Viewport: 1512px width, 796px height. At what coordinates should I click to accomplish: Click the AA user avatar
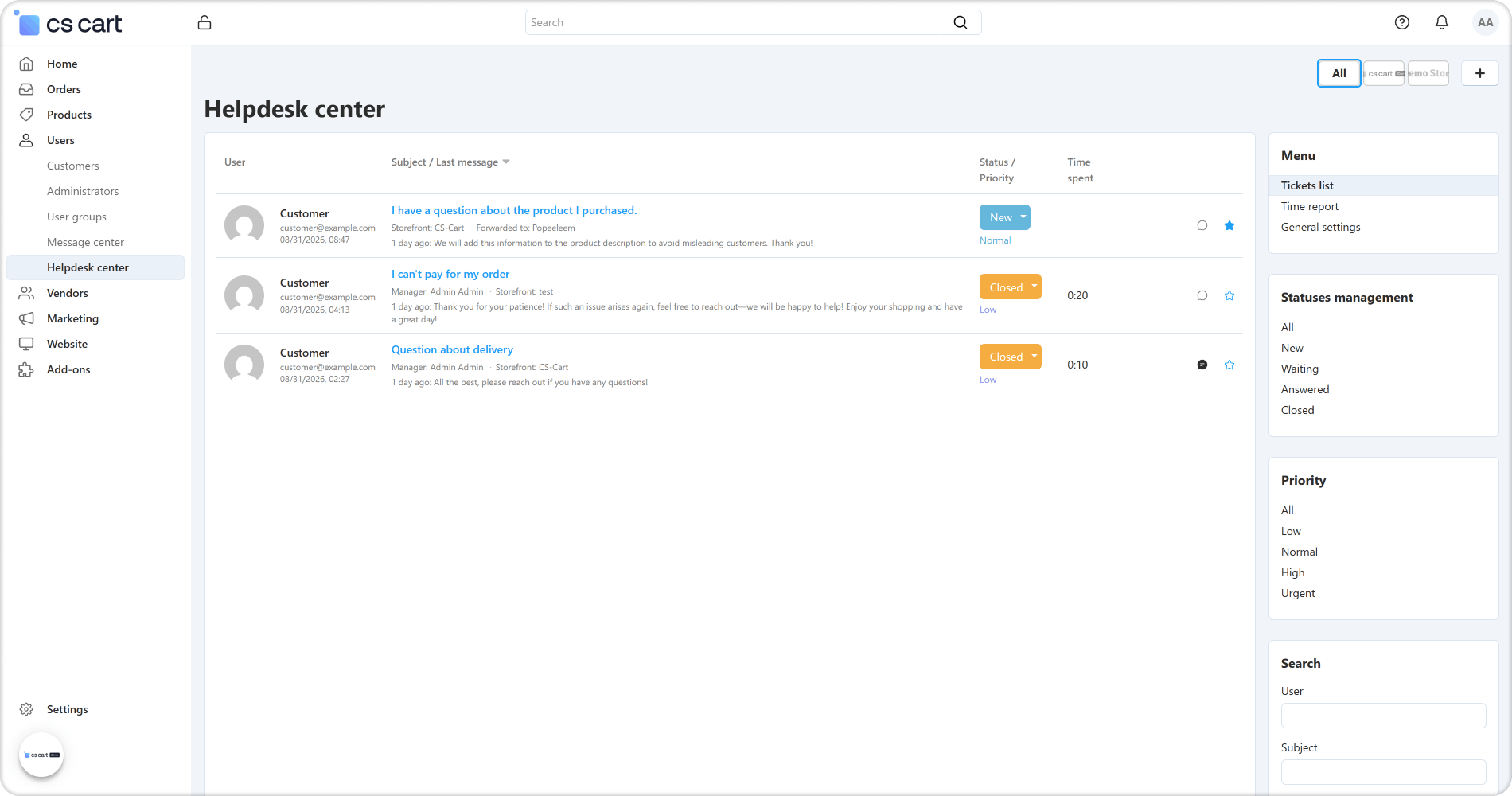coord(1485,22)
